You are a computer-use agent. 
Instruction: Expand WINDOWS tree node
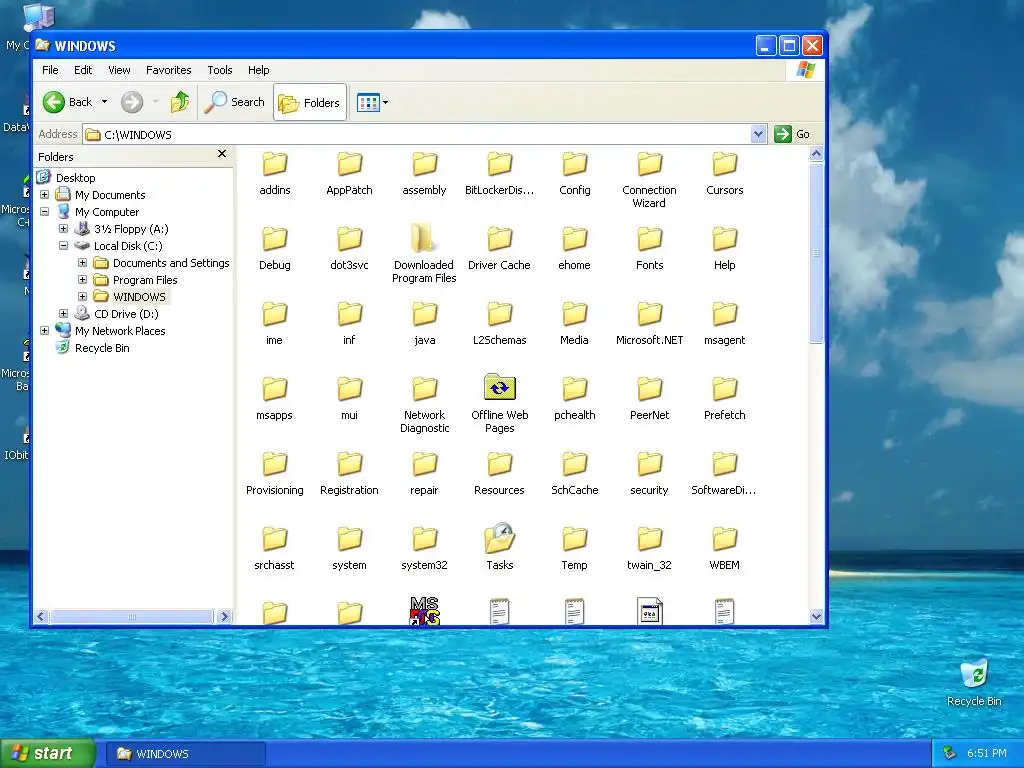pos(82,296)
